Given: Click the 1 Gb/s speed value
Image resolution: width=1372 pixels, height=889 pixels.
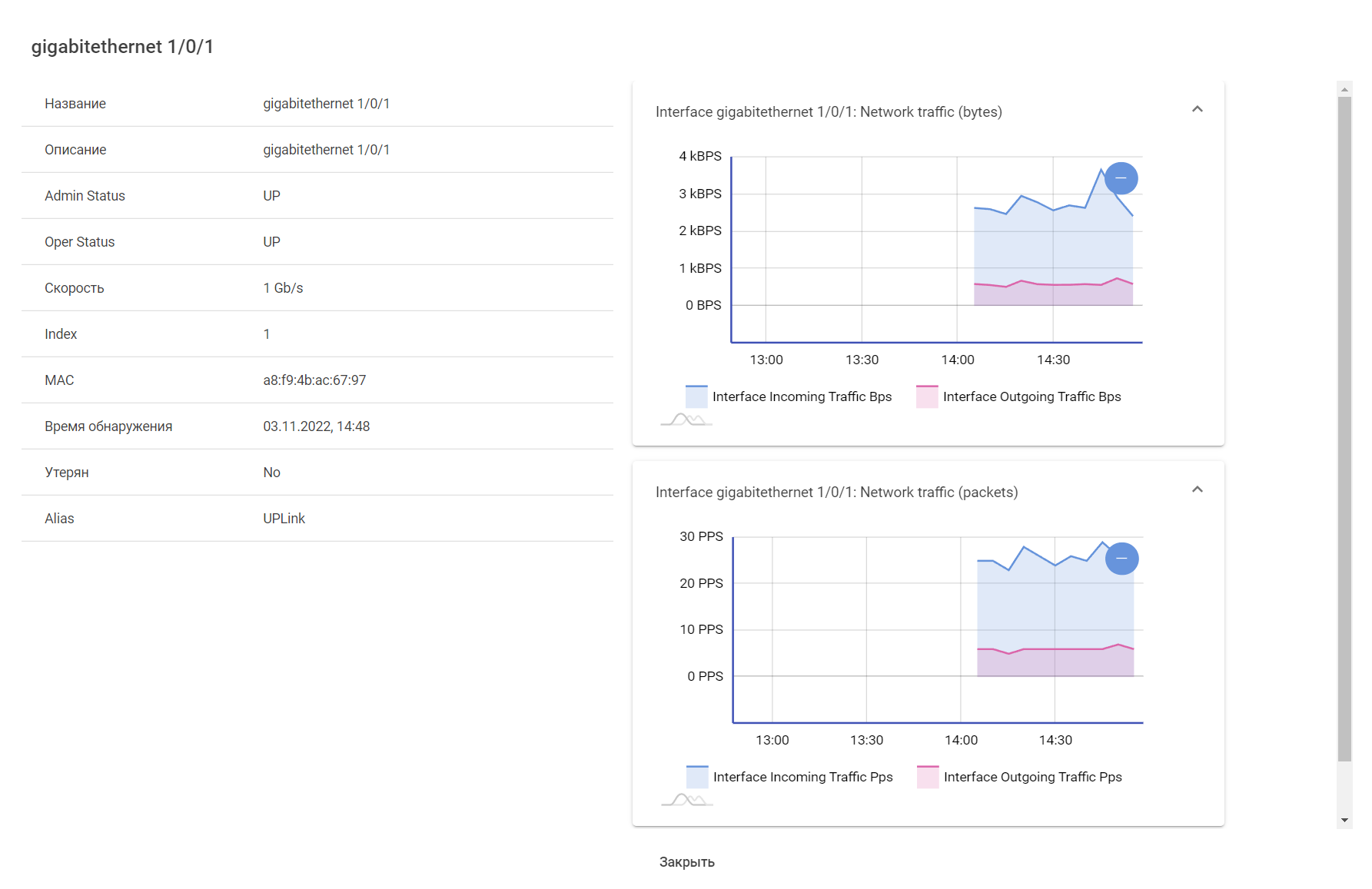Looking at the screenshot, I should (283, 288).
